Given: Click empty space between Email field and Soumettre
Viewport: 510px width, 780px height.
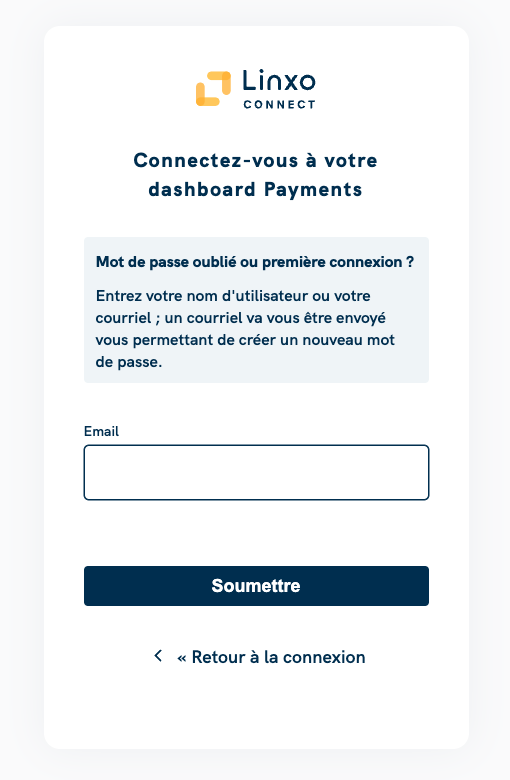Looking at the screenshot, I should pos(256,533).
